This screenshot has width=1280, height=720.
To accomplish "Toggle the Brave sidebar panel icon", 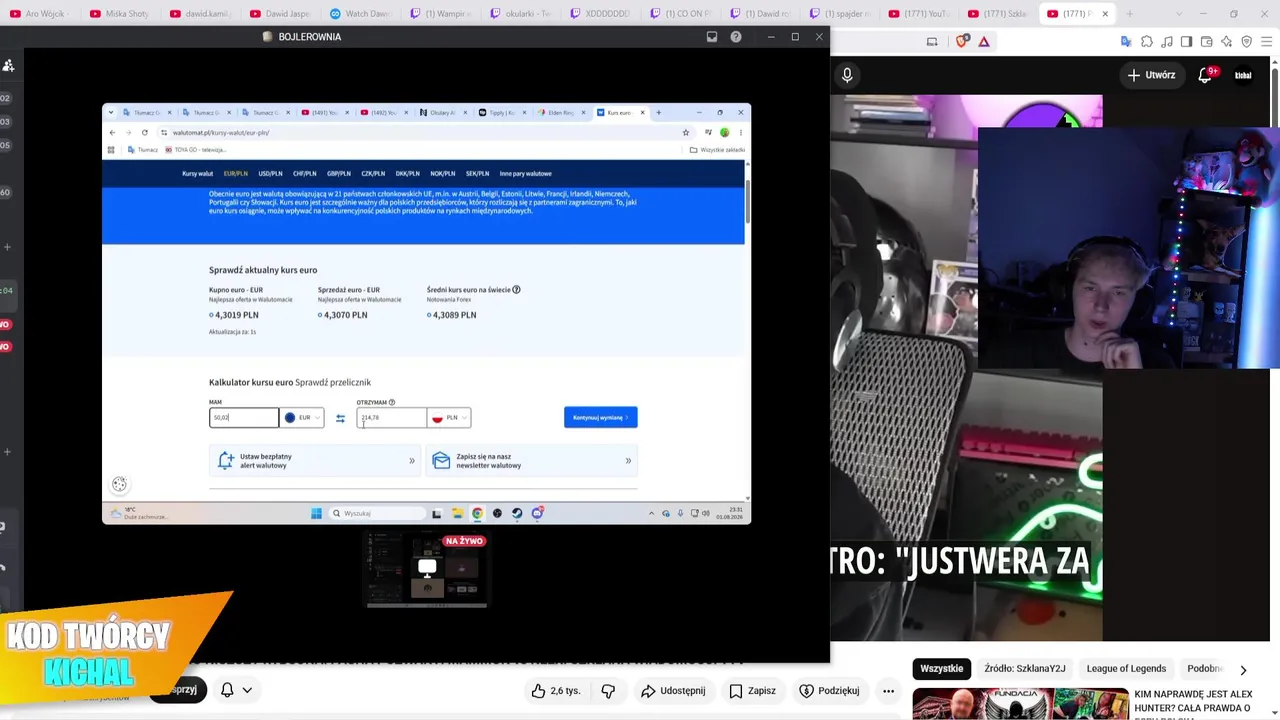I will [1187, 42].
